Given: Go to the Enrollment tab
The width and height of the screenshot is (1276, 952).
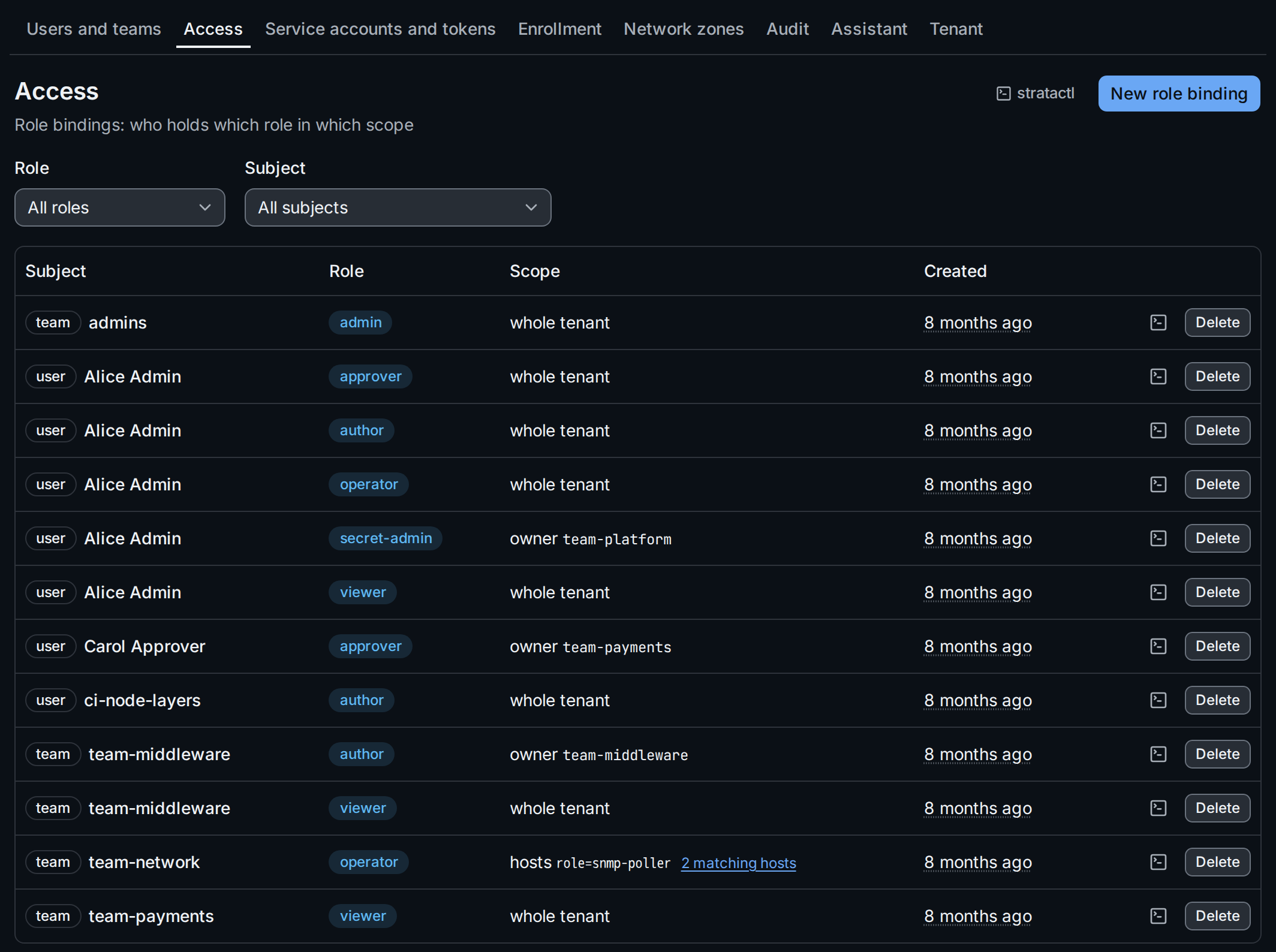Looking at the screenshot, I should coord(559,29).
